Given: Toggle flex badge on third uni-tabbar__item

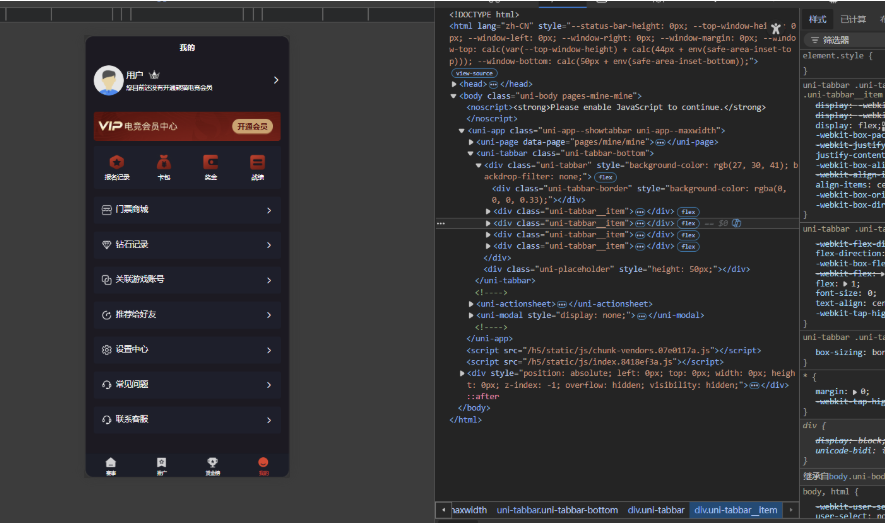Looking at the screenshot, I should click(x=688, y=235).
